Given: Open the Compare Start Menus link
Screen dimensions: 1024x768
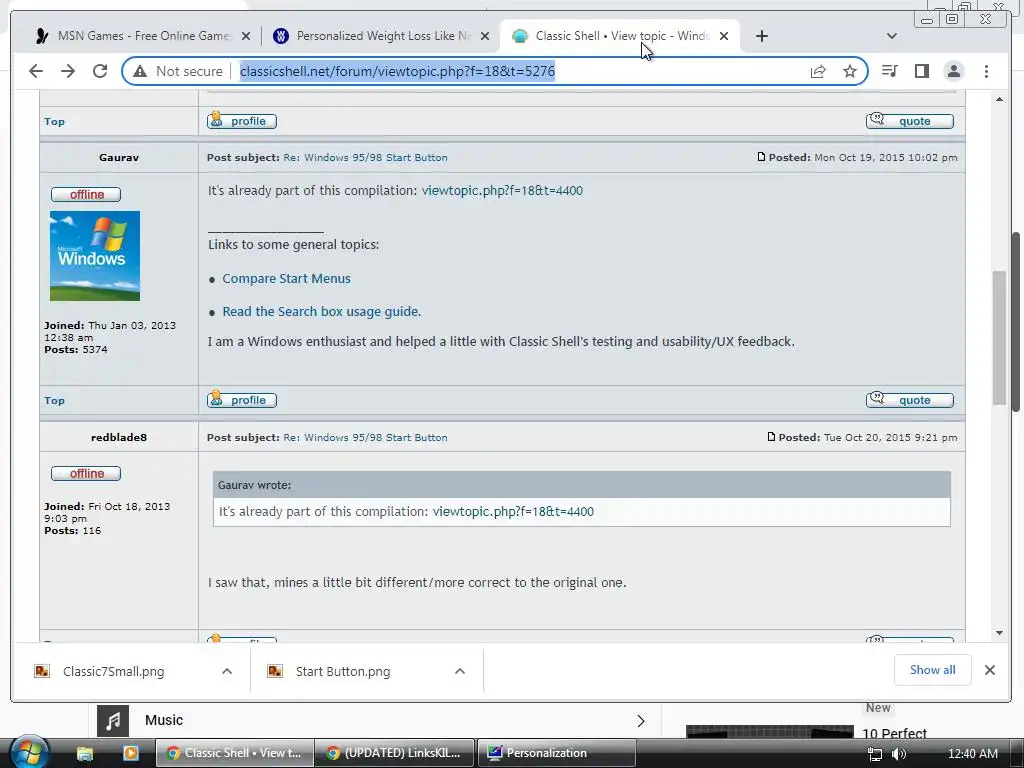Looking at the screenshot, I should point(286,278).
